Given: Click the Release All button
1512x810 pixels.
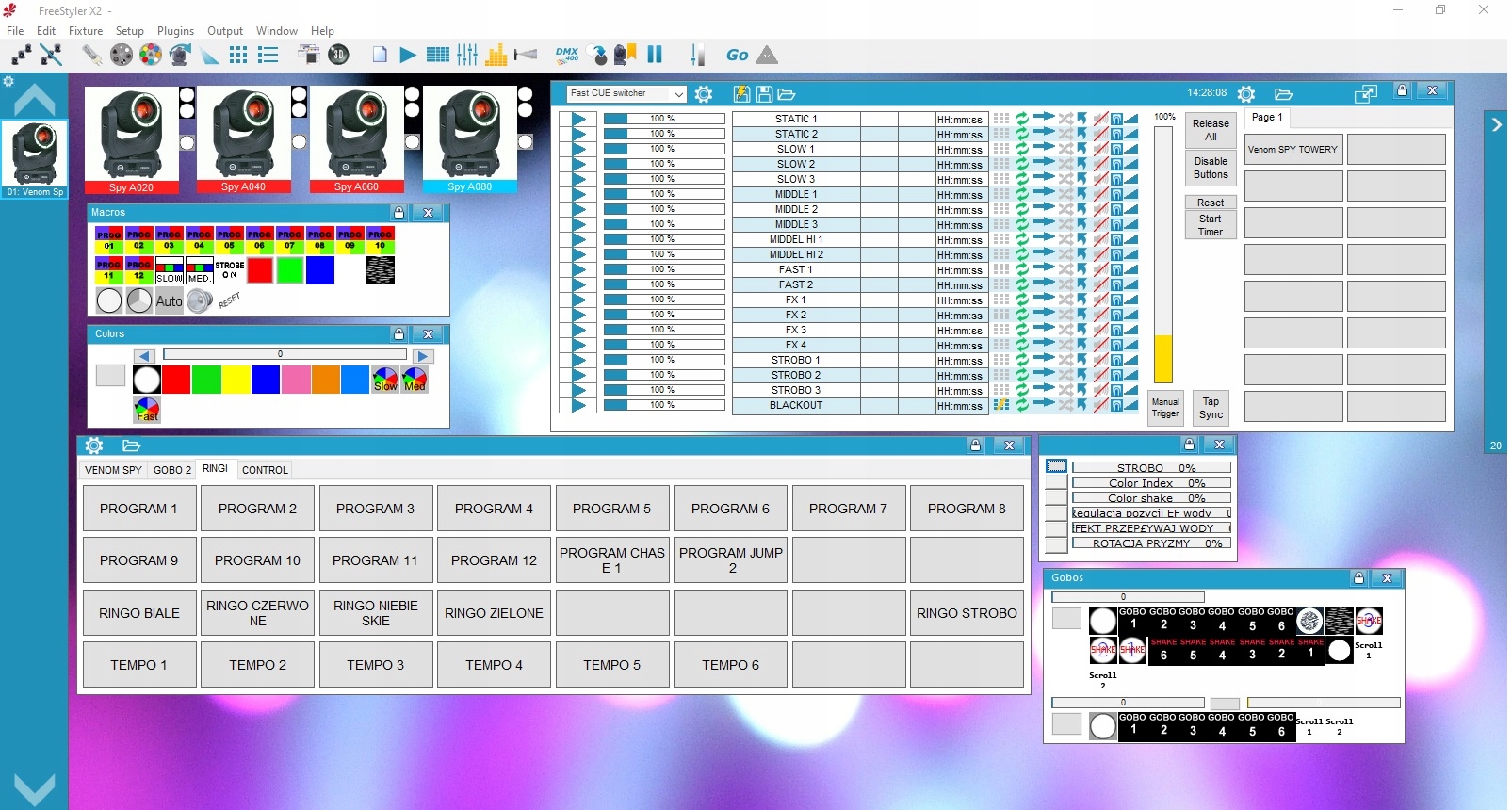Looking at the screenshot, I should (x=1211, y=130).
